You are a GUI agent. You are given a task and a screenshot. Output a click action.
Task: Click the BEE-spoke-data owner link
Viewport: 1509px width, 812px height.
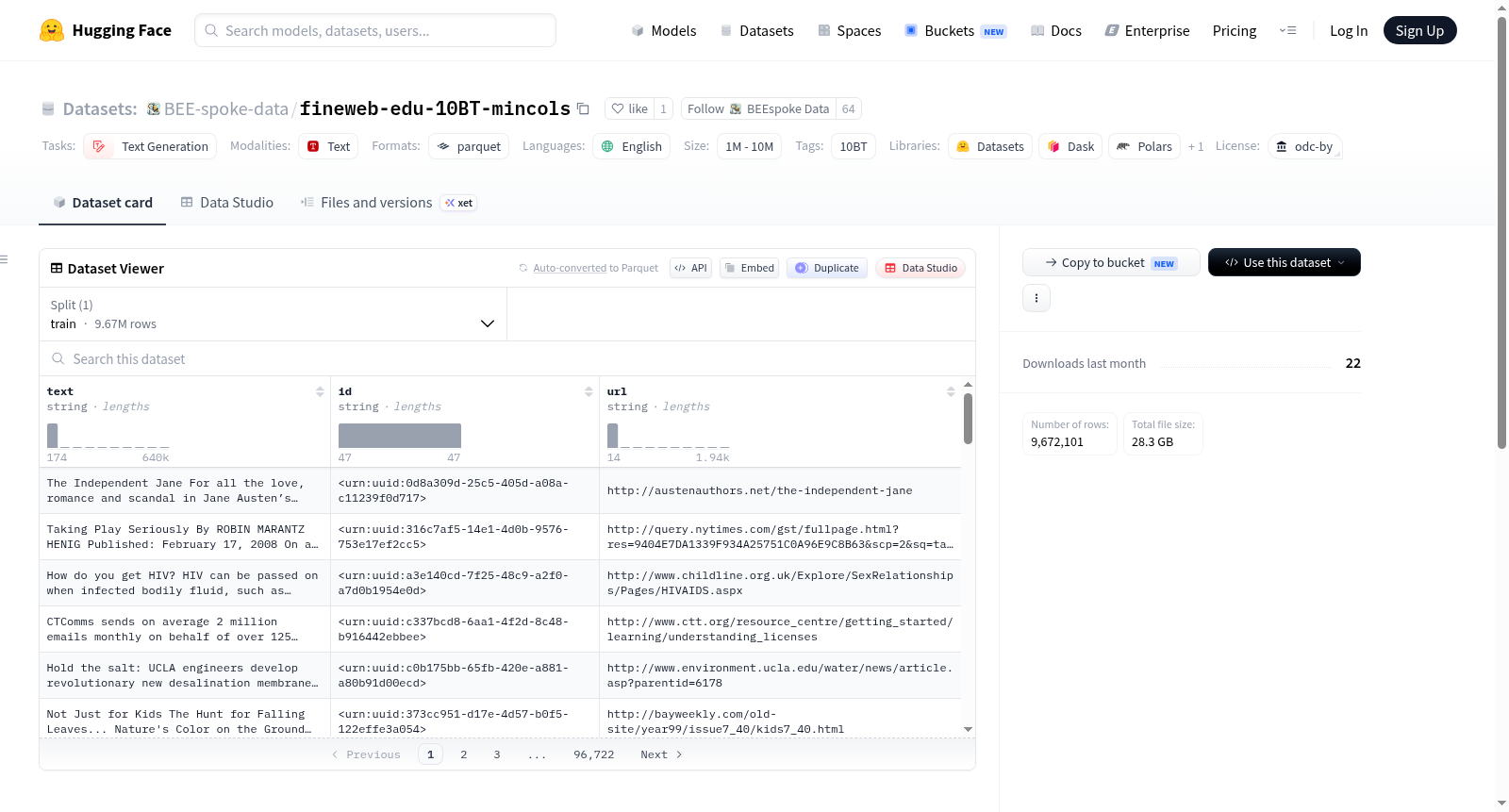pos(226,109)
